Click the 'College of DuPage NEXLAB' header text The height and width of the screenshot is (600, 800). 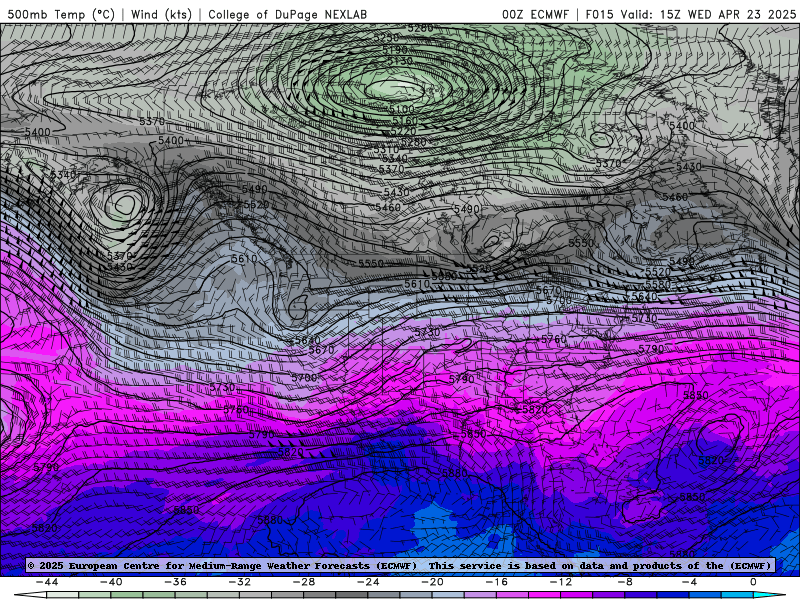coord(288,14)
